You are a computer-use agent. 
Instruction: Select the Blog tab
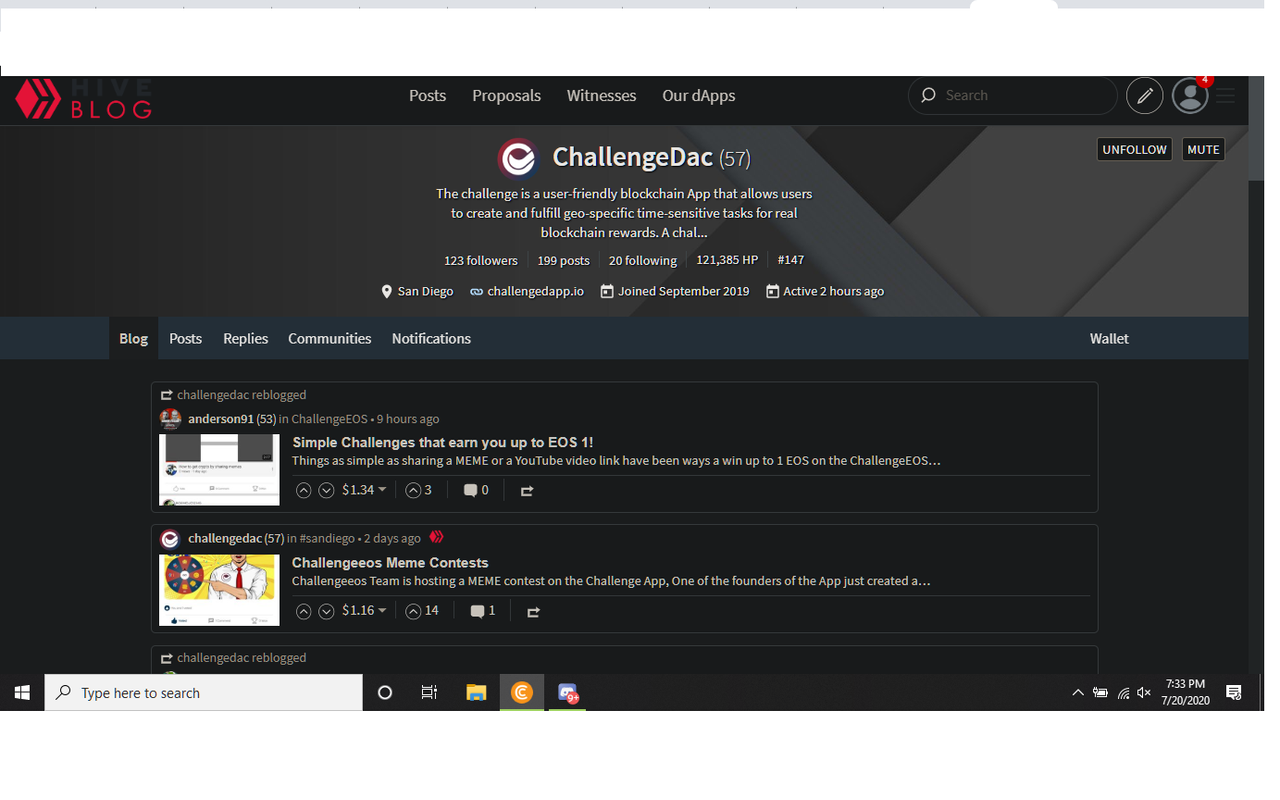[x=133, y=338]
